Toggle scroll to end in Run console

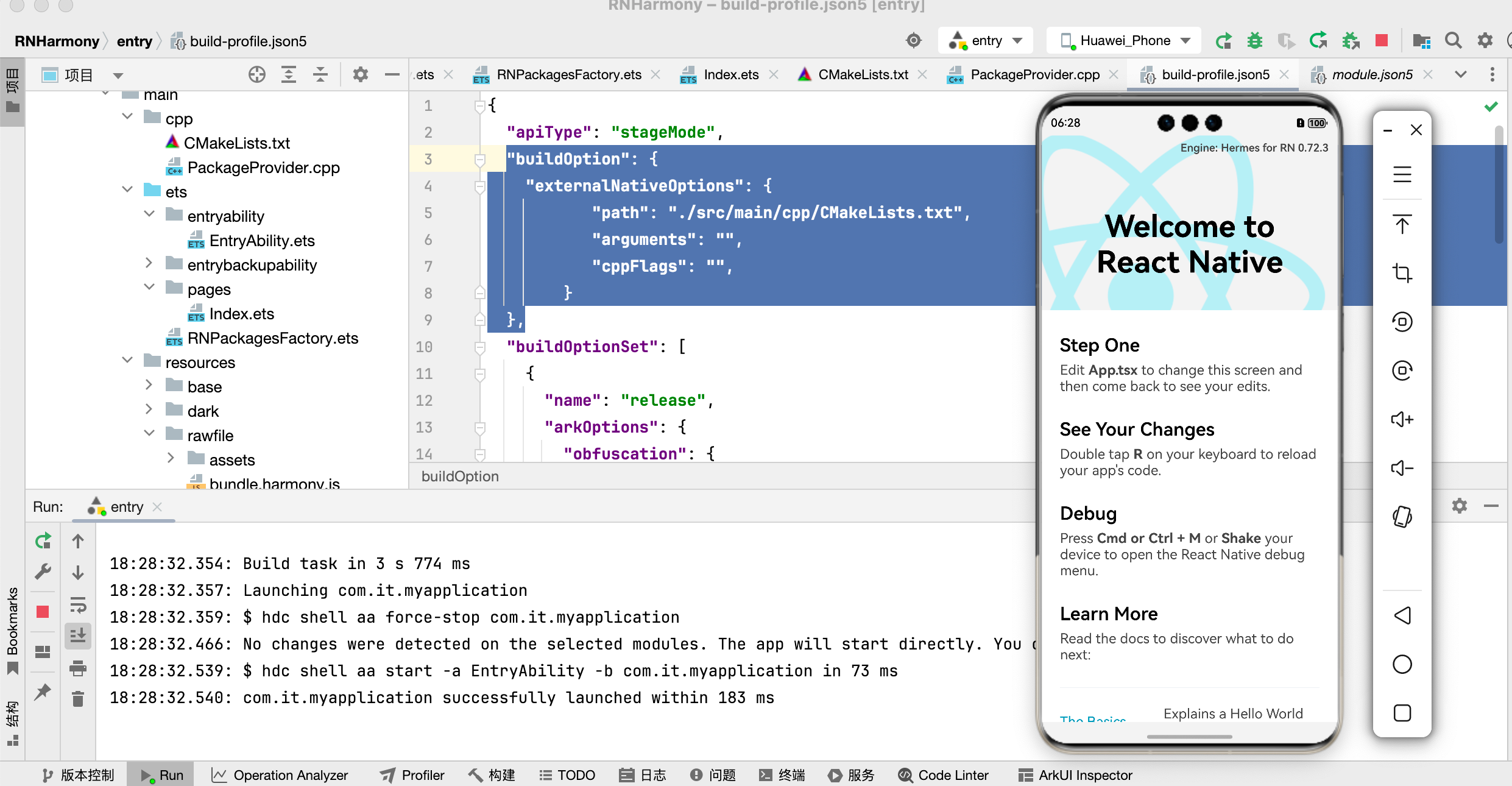coord(78,636)
